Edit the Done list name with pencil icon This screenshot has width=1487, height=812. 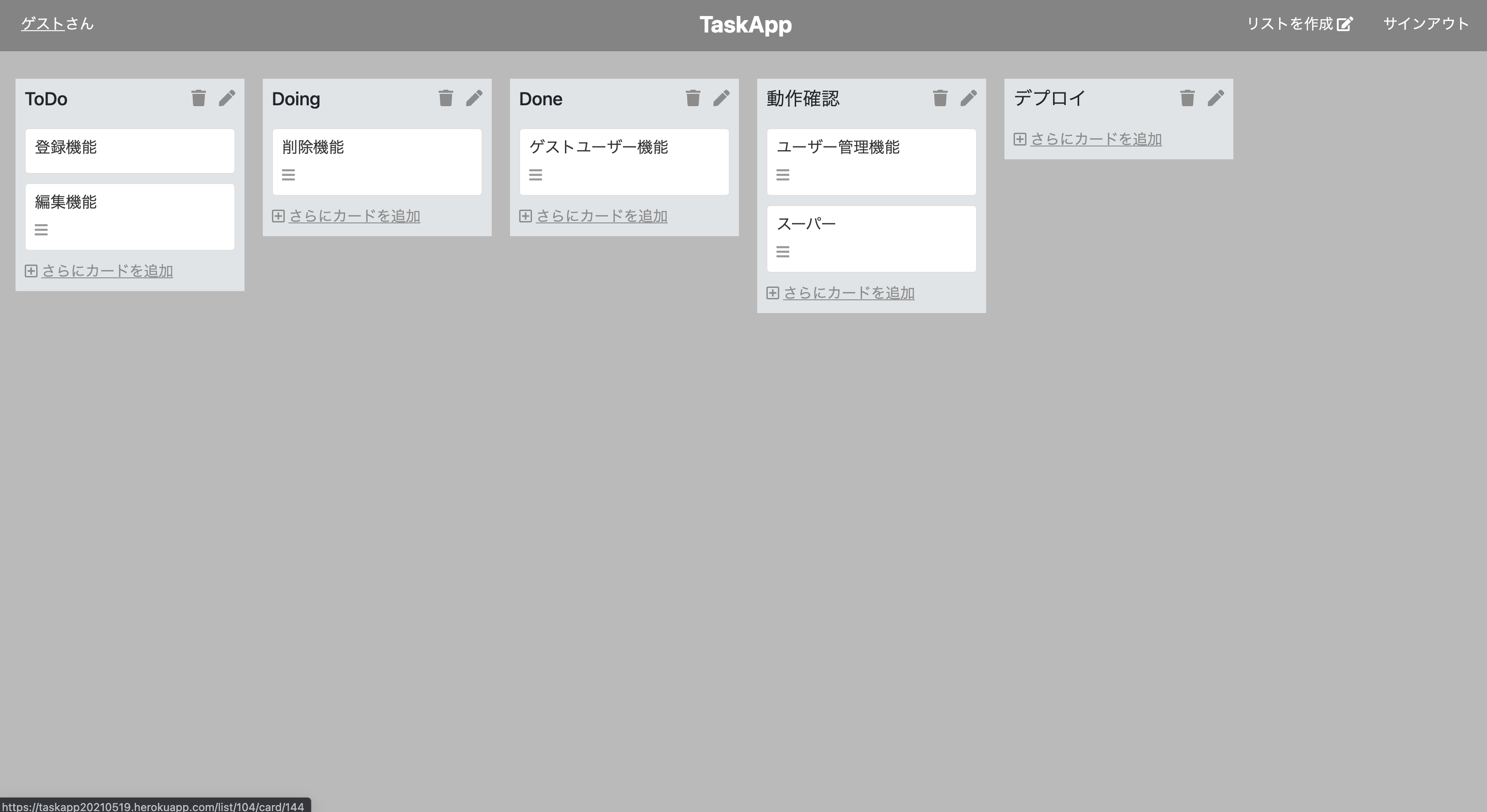point(721,97)
